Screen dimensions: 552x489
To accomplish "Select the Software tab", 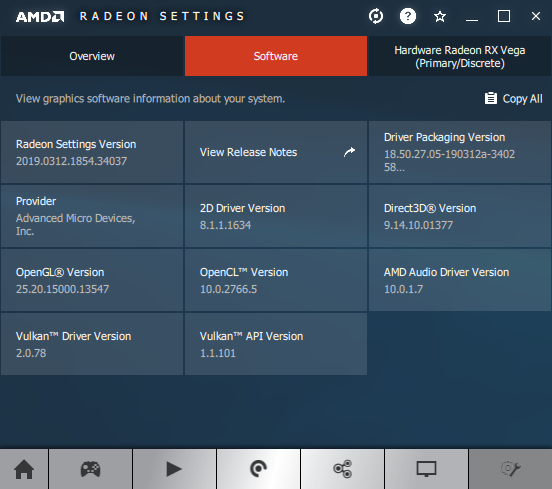I will click(x=276, y=56).
